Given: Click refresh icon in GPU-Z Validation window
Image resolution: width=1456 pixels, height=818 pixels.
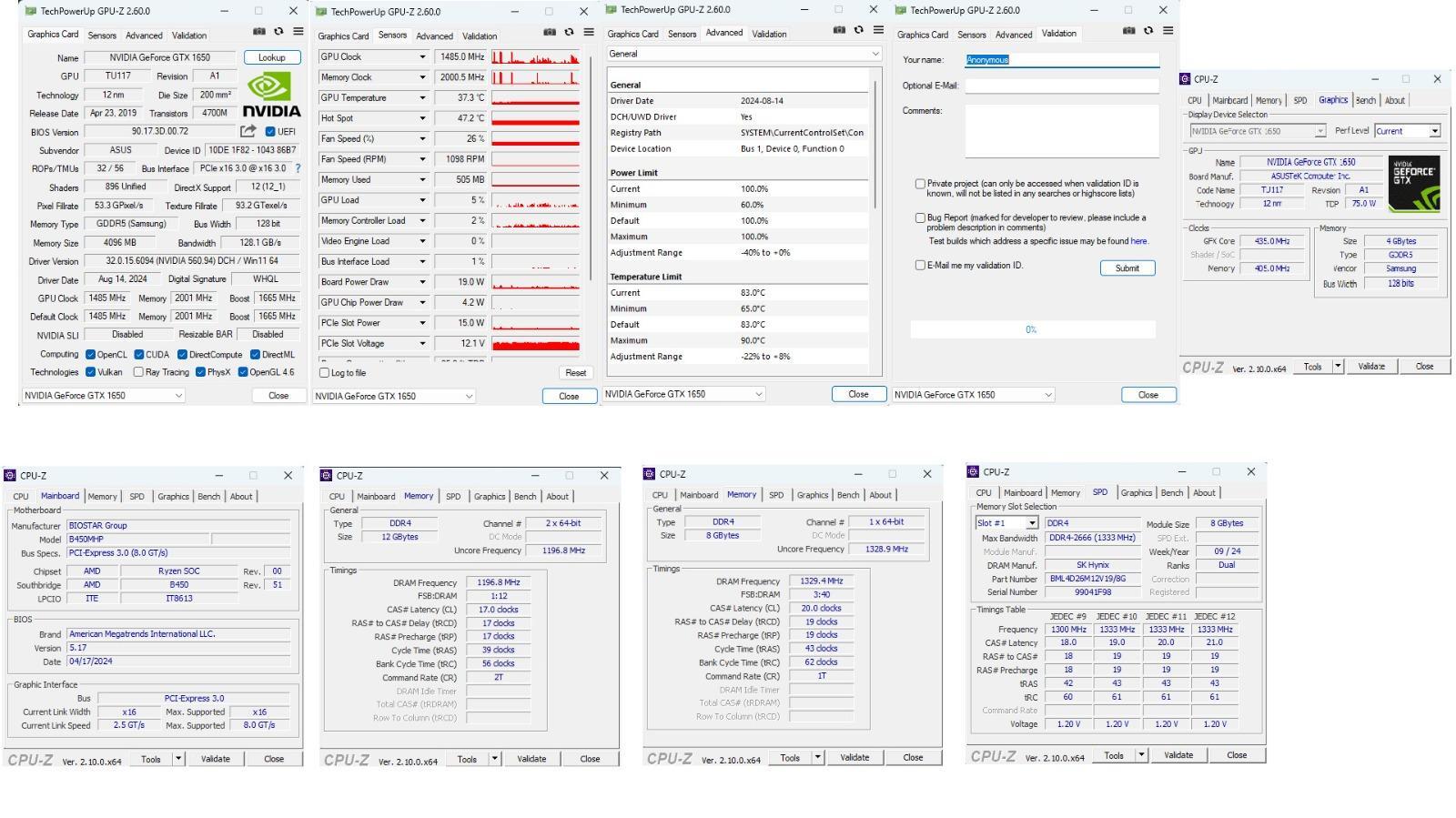Looking at the screenshot, I should click(x=1148, y=30).
